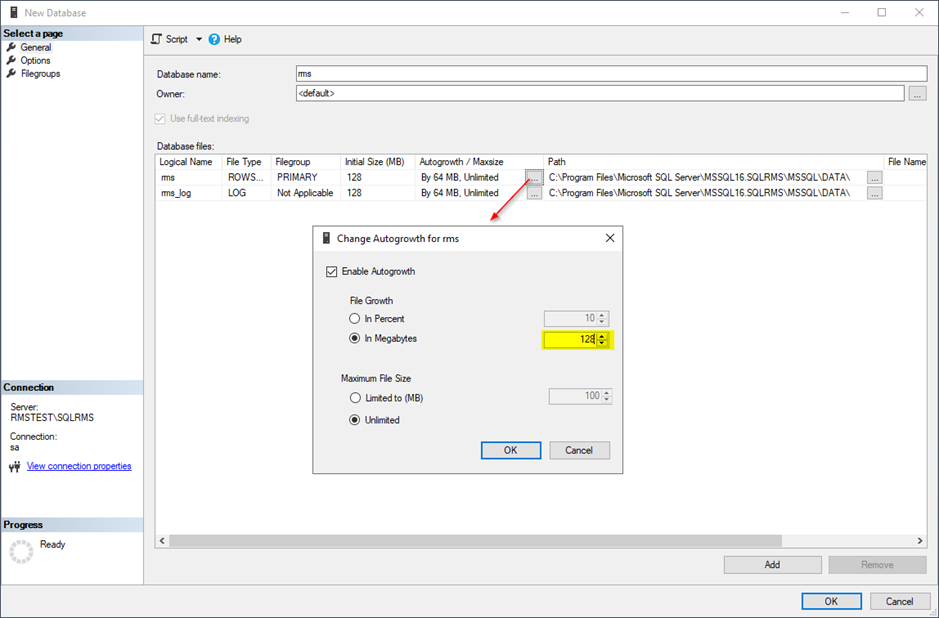
Task: Toggle the Enable Autogrowth checkbox
Action: (331, 272)
